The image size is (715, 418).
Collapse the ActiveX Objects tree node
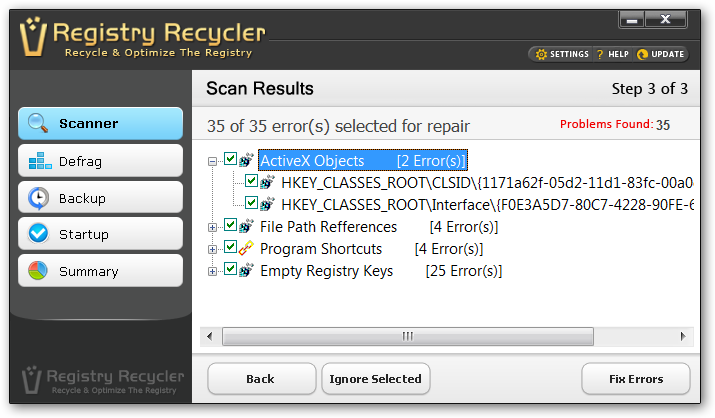coord(212,161)
